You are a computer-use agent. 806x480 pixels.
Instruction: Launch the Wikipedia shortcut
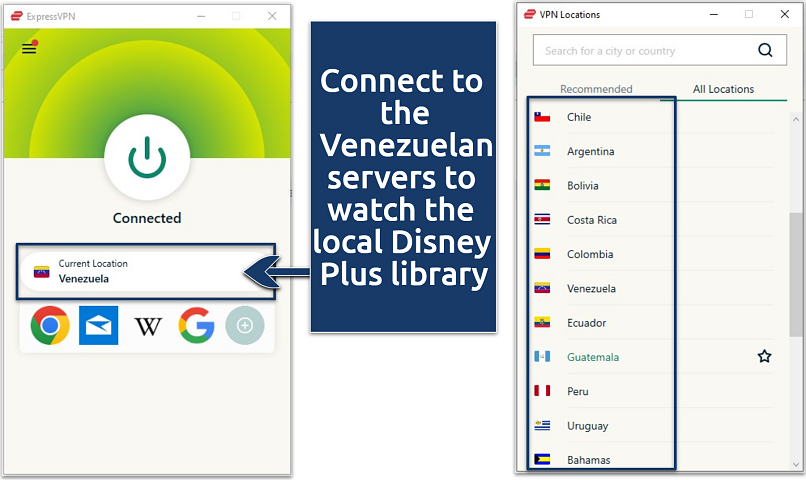pos(148,326)
